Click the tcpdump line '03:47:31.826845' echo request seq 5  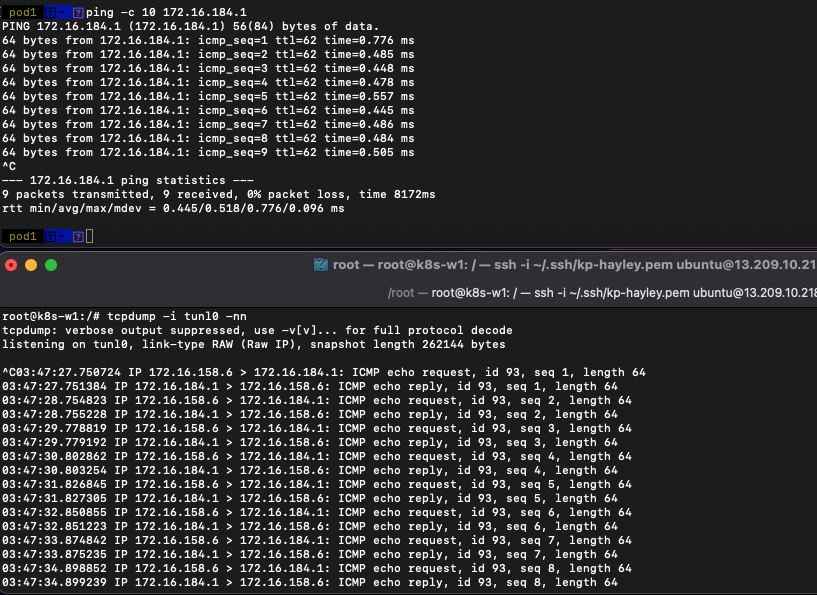click(317, 485)
